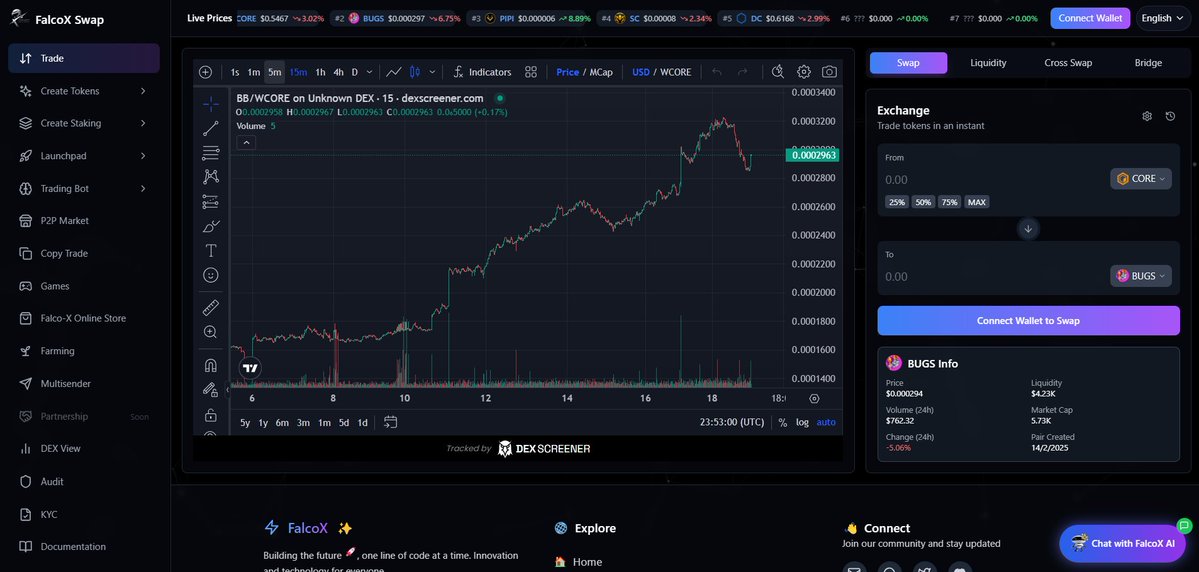
Task: Set From amount to MAX
Action: (x=976, y=203)
